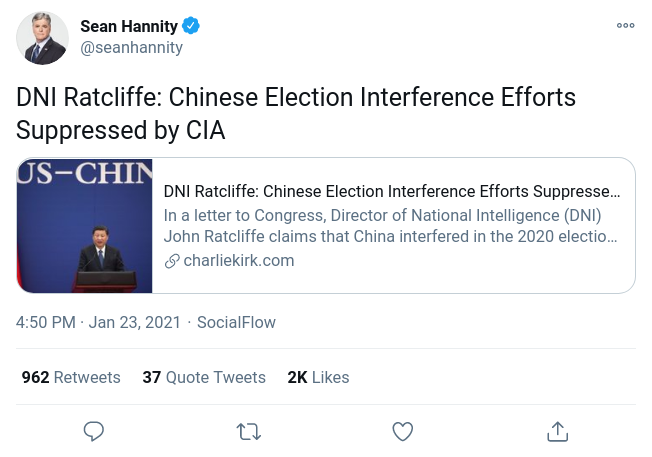This screenshot has width=652, height=457.
Task: View the 2K Likes list
Action: [318, 377]
